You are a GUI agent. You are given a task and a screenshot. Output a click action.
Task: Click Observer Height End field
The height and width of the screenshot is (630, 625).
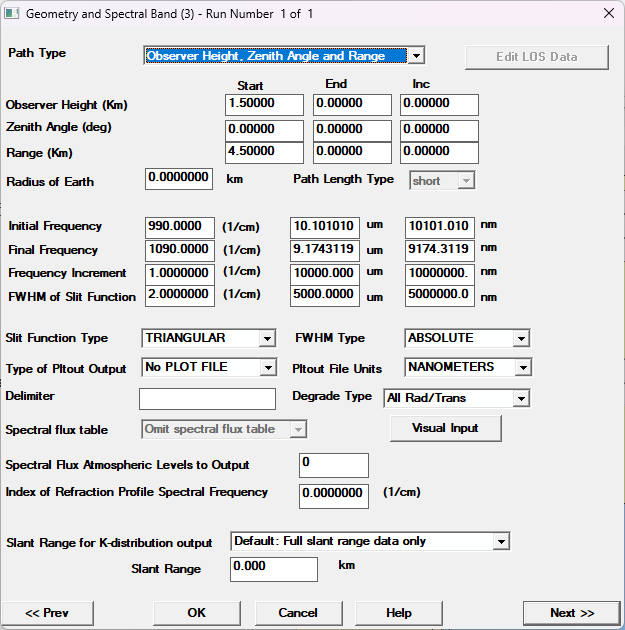352,104
